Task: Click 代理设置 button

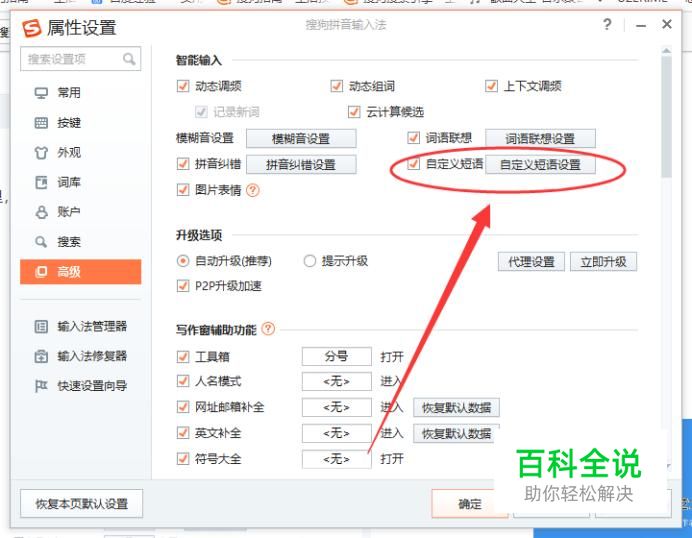Action: (x=531, y=262)
